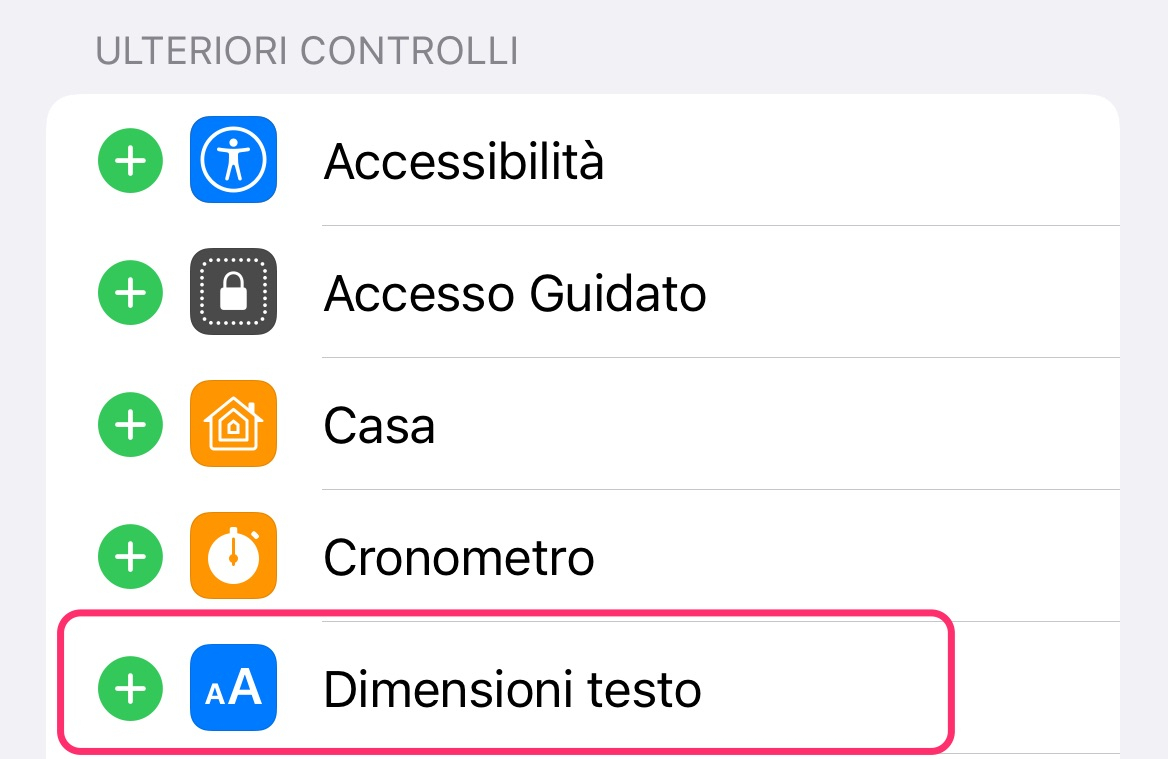This screenshot has width=1168, height=759.
Task: Add Accesso Guidato using green plus
Action: point(130,292)
